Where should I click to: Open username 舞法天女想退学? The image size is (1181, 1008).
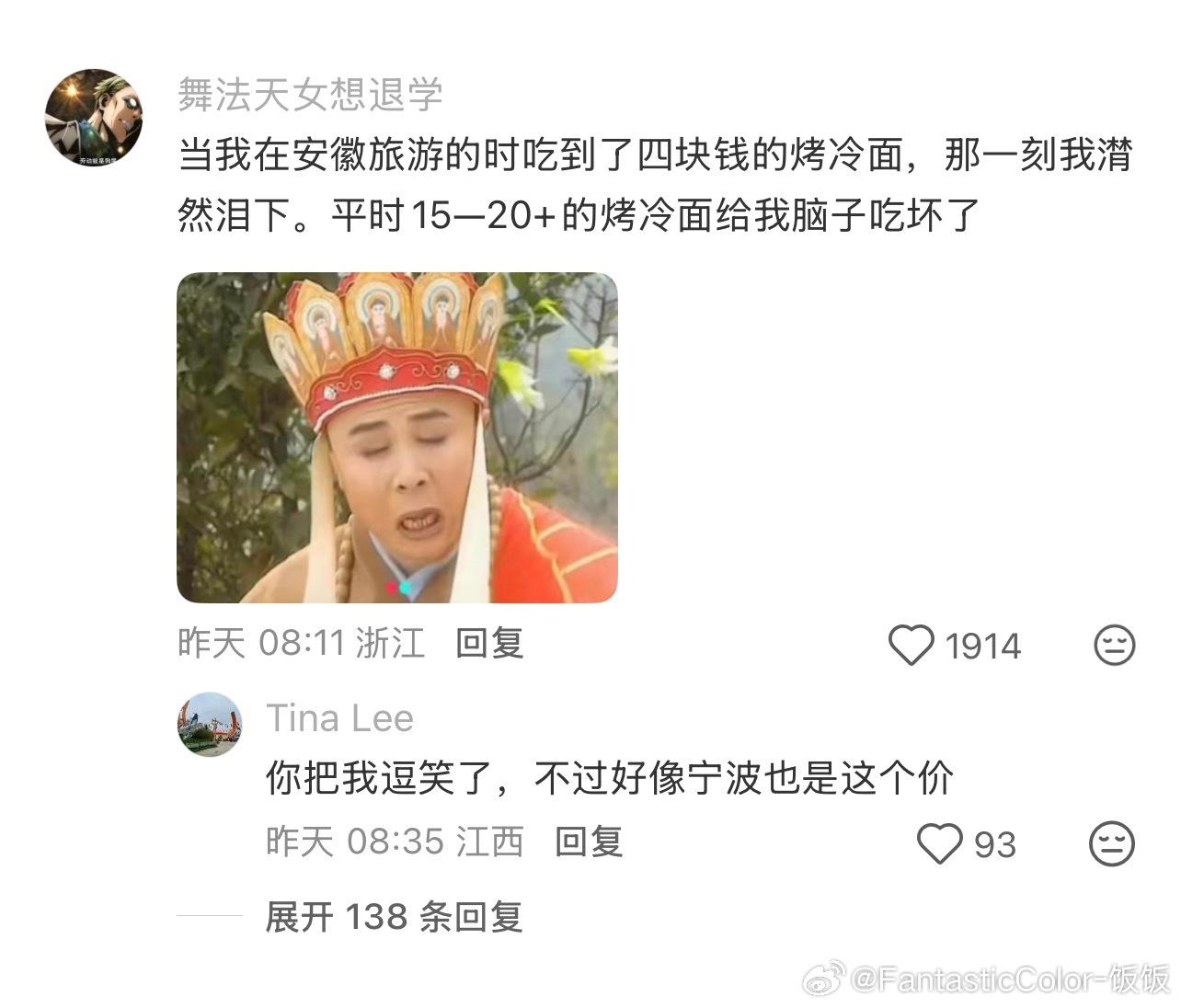click(x=310, y=95)
